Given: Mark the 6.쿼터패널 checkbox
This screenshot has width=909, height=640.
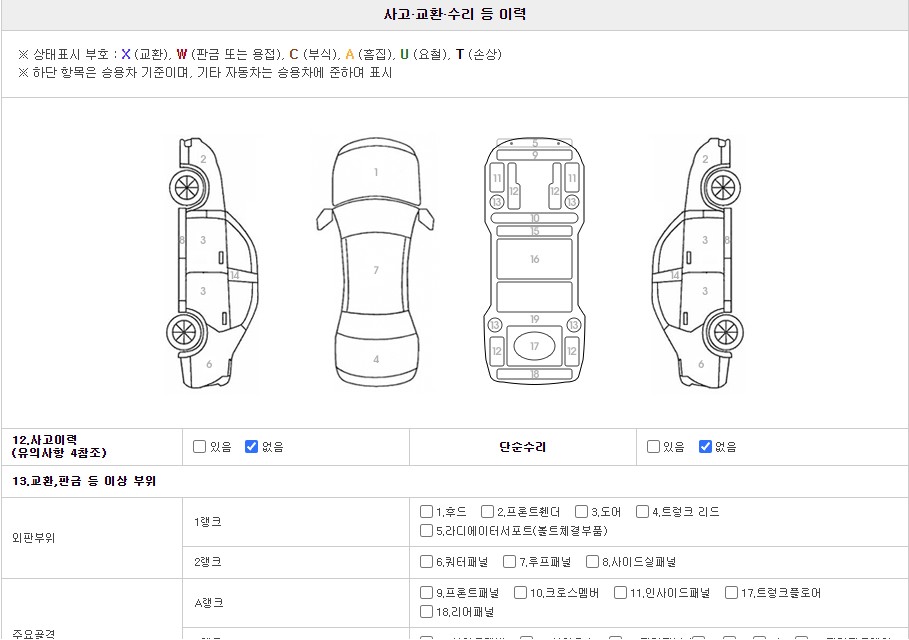Looking at the screenshot, I should 427,562.
